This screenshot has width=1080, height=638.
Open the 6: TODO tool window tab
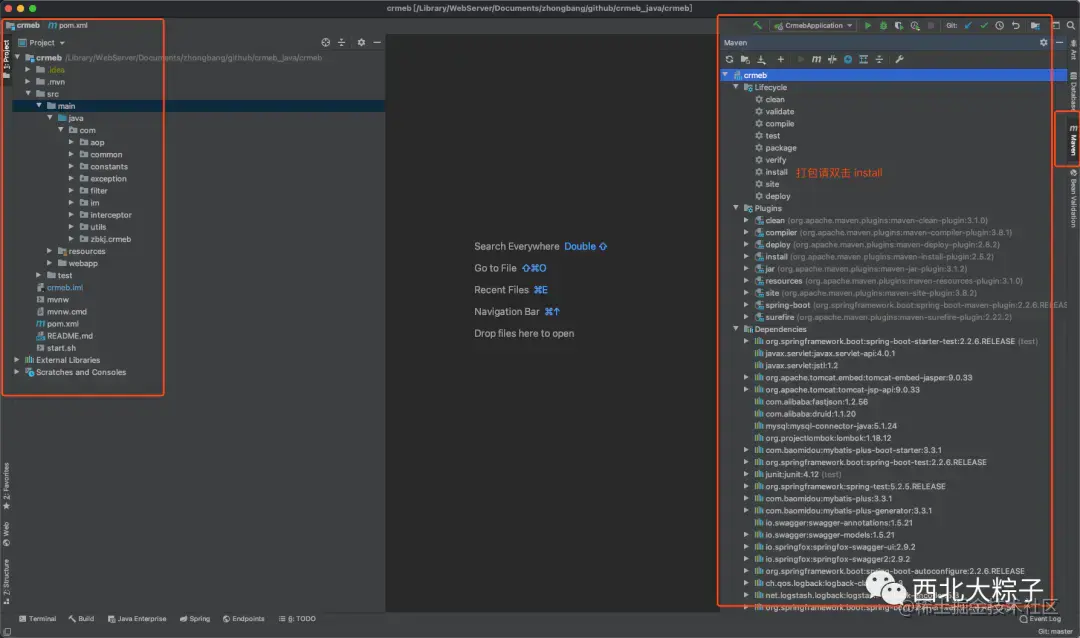(x=298, y=619)
